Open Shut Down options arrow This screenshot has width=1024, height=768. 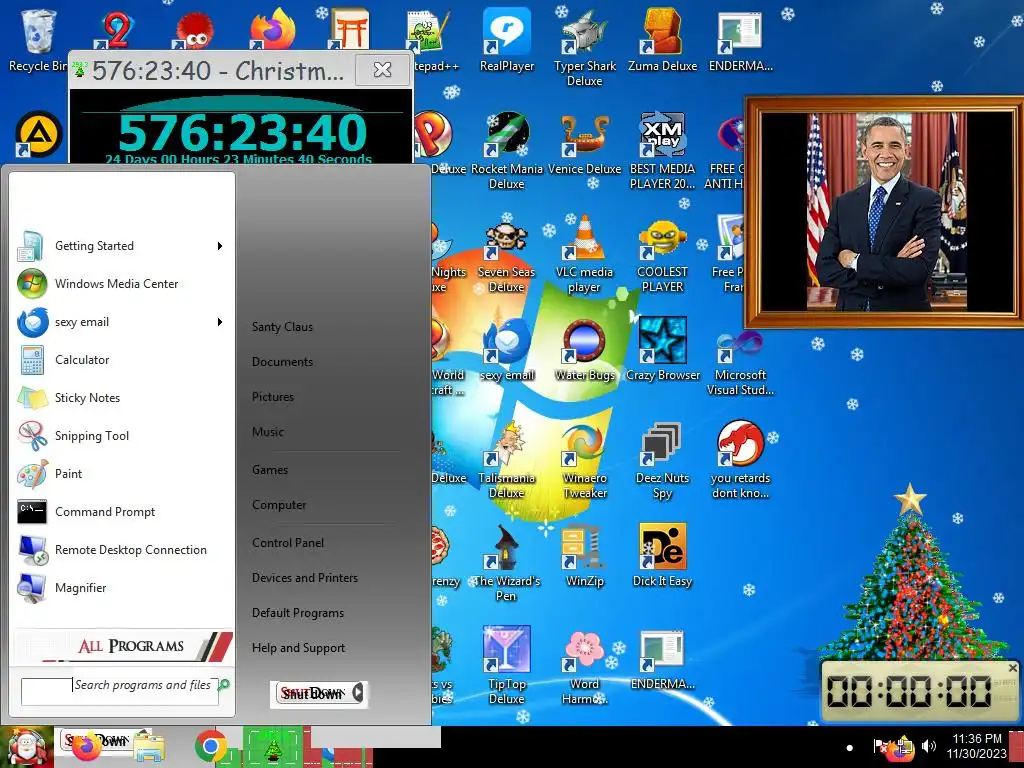358,693
